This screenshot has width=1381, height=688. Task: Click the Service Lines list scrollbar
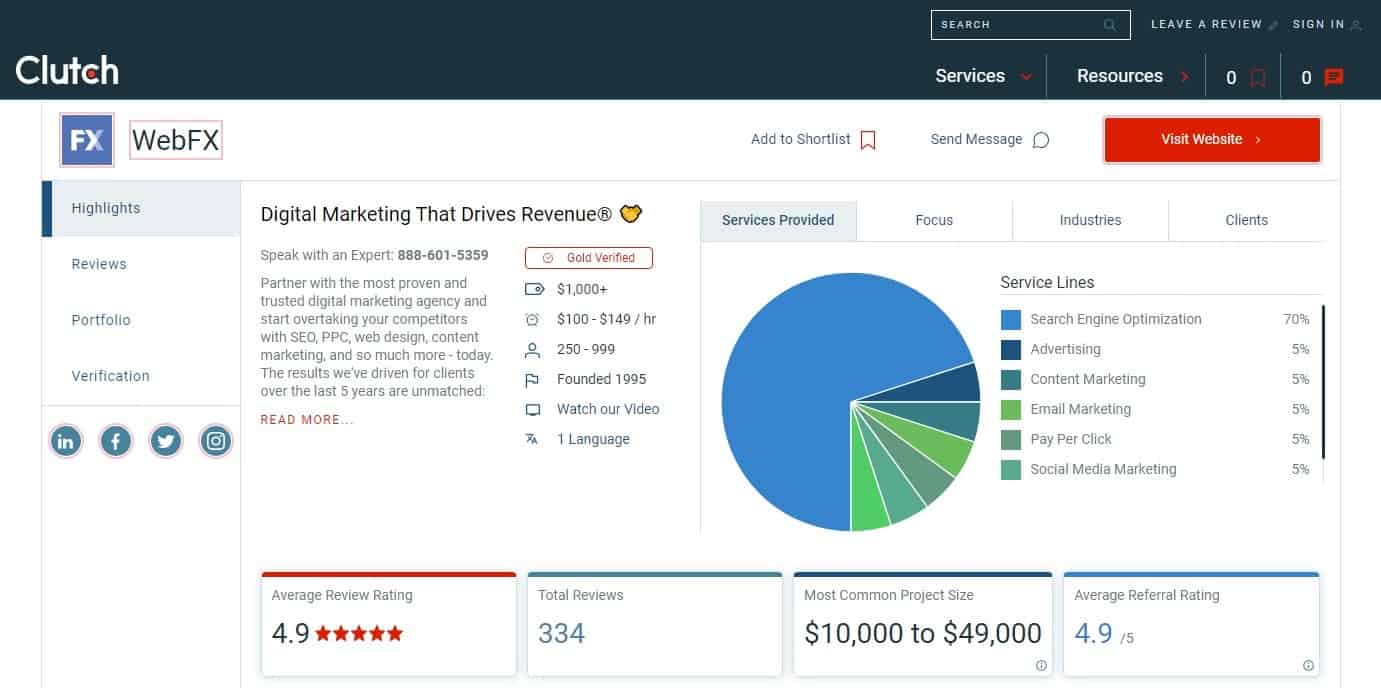[x=1323, y=382]
